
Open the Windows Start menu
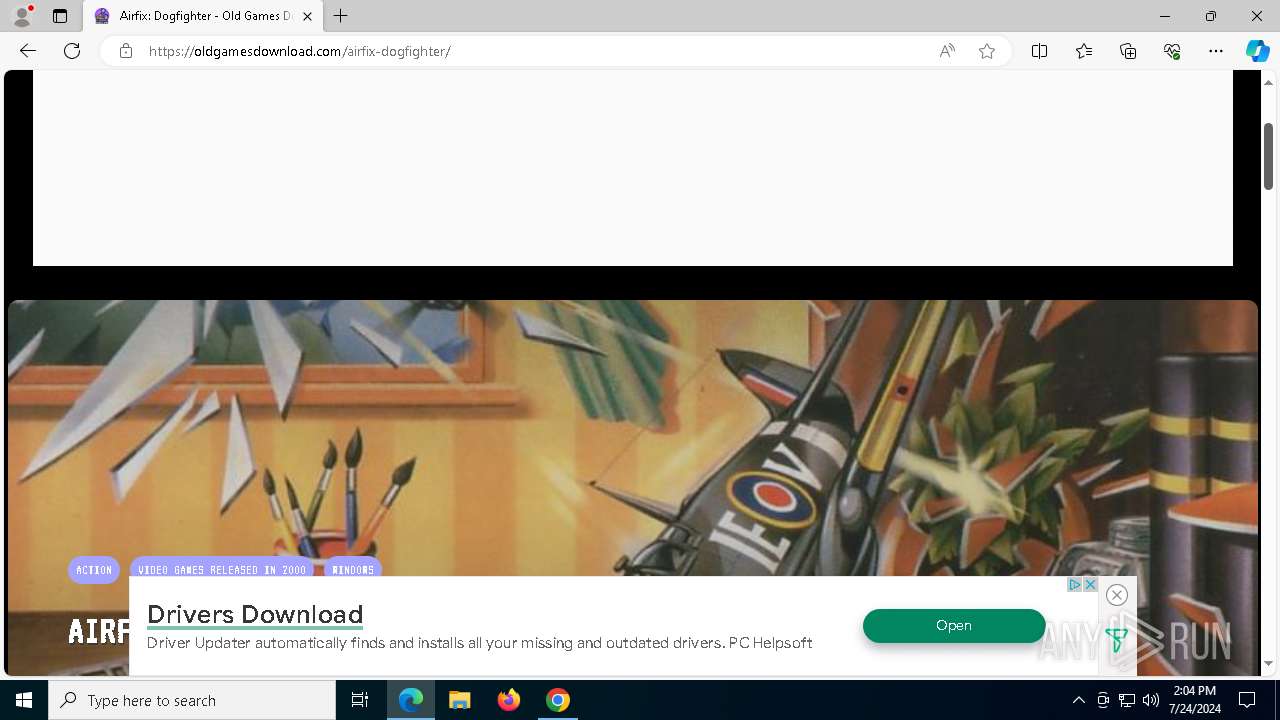point(24,700)
